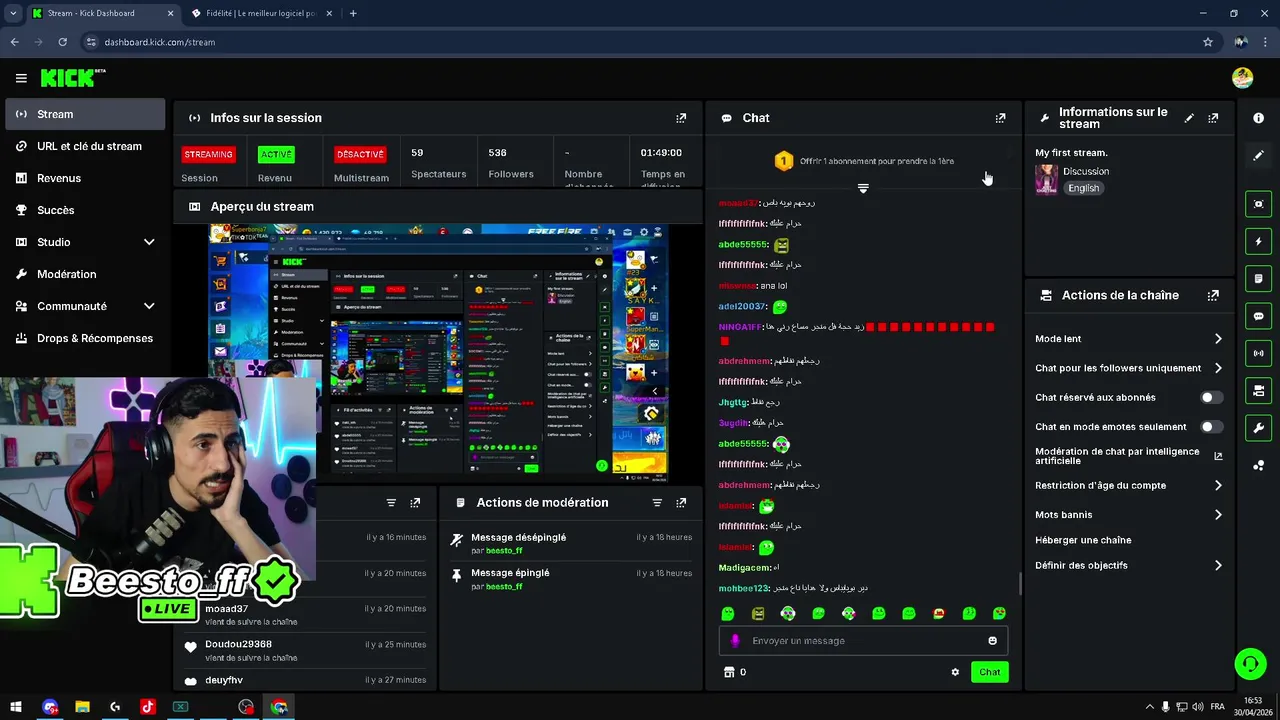The width and height of the screenshot is (1280, 720).
Task: Click the pencil icon in the right sidebar
Action: (x=1258, y=155)
